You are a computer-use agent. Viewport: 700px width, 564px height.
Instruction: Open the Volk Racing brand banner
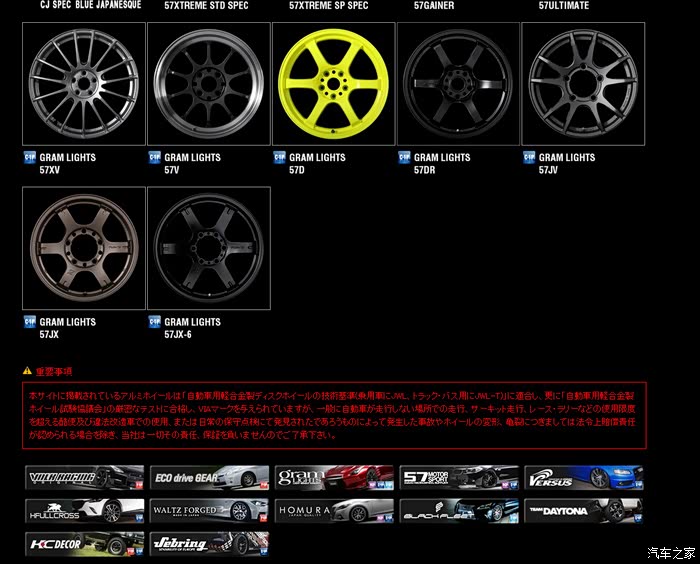[x=84, y=477]
